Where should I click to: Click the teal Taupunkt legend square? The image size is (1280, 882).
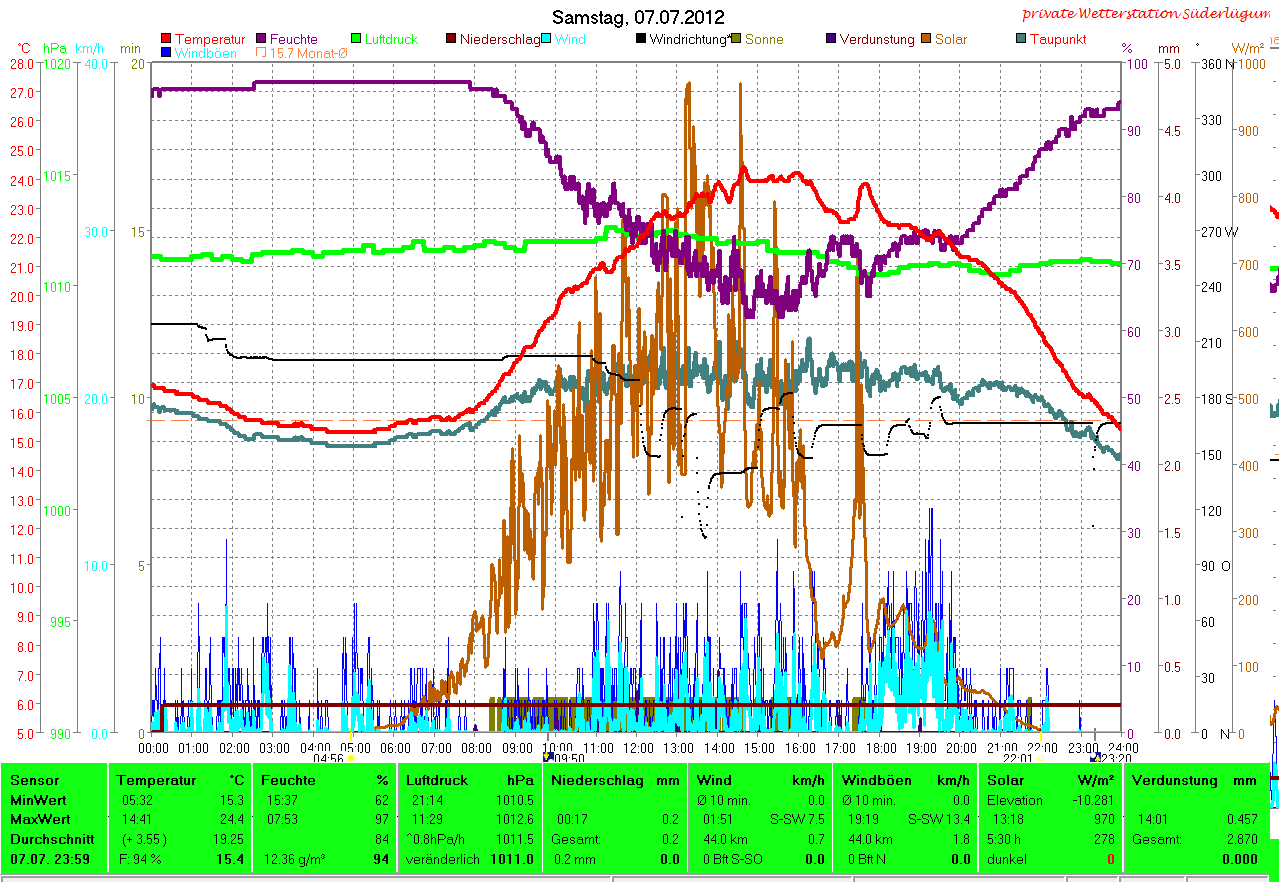[1020, 39]
